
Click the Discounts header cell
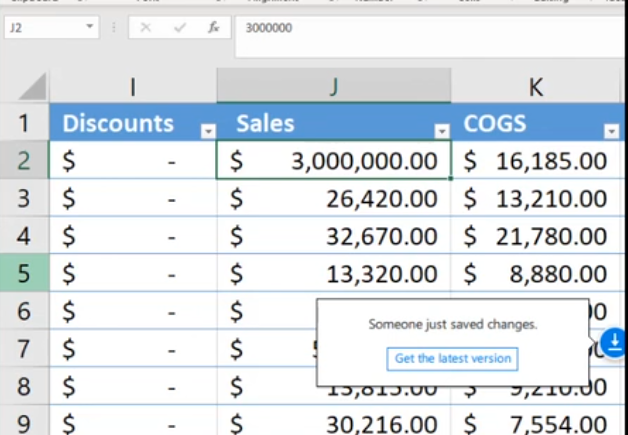tap(133, 122)
